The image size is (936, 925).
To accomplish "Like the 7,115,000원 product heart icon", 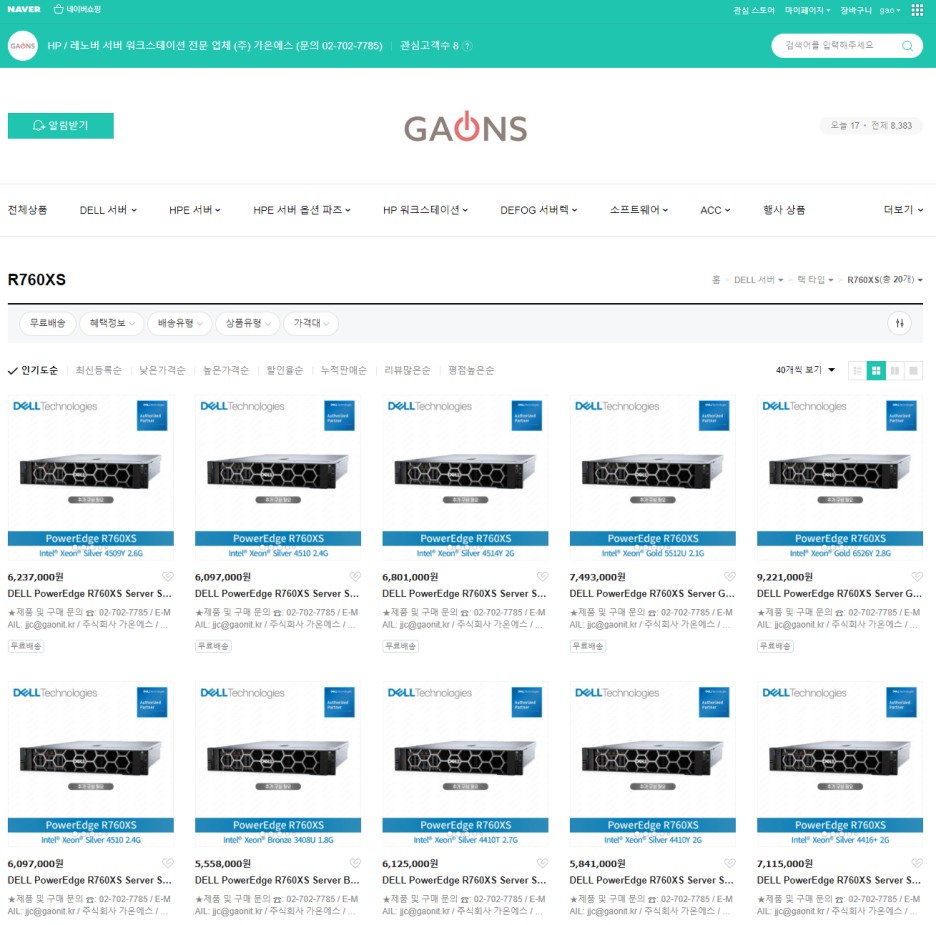I will 917,863.
